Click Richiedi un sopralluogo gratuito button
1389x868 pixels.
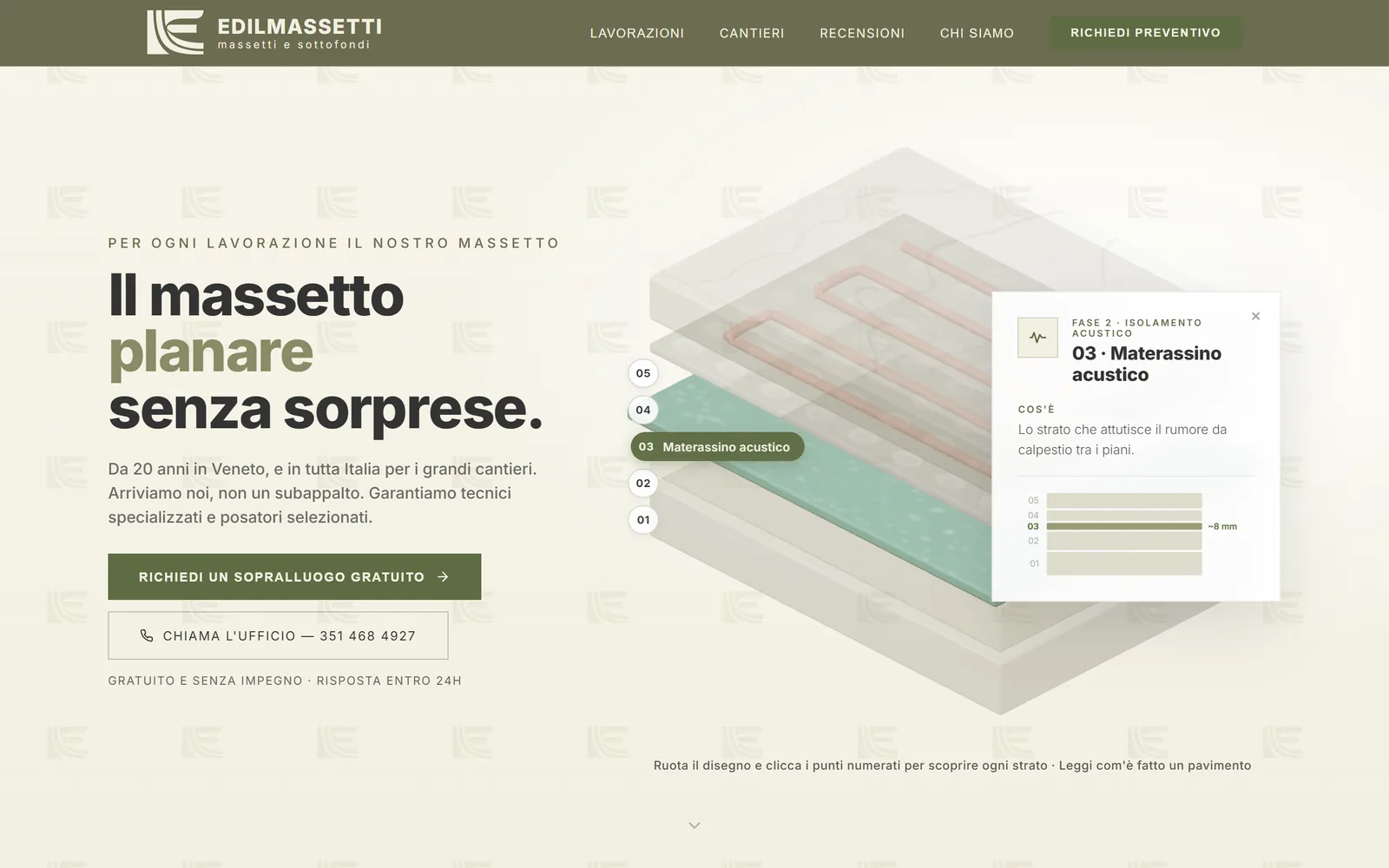(294, 576)
